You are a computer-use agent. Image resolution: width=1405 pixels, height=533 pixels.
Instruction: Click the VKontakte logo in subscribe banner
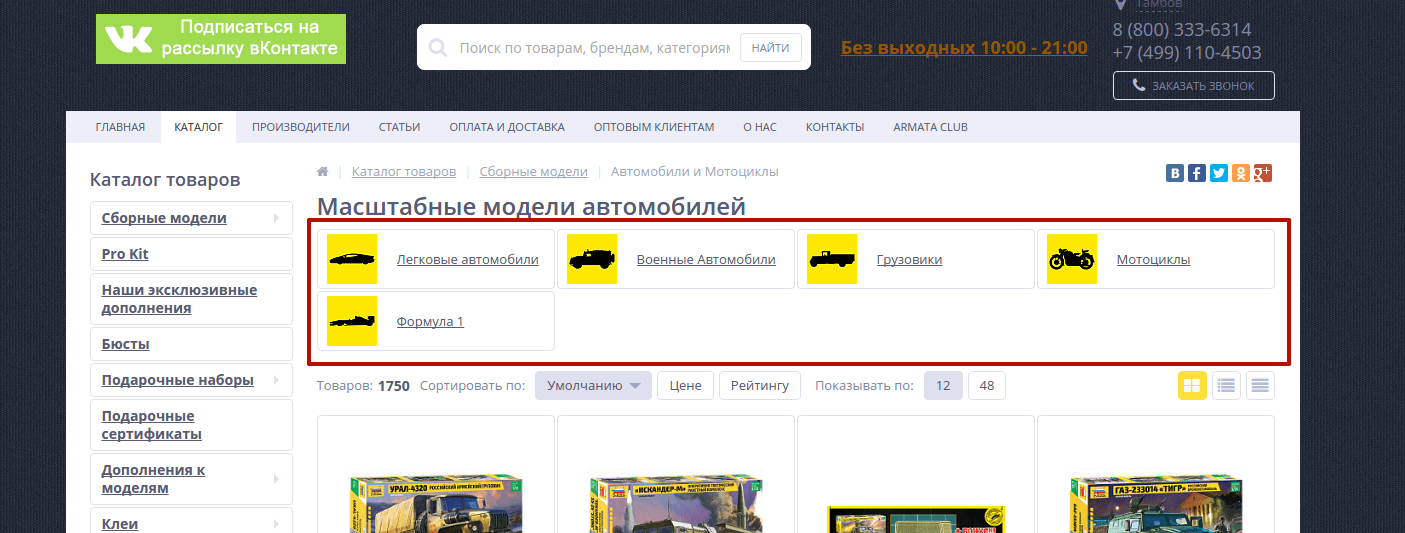point(129,40)
